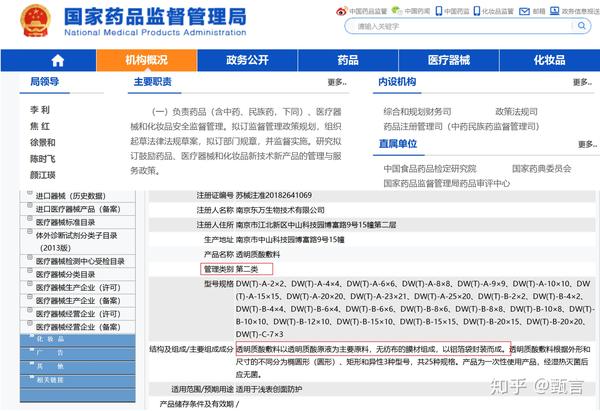The image size is (600, 411).
Task: Click 更多 beside 主要职责
Action: tap(337, 82)
